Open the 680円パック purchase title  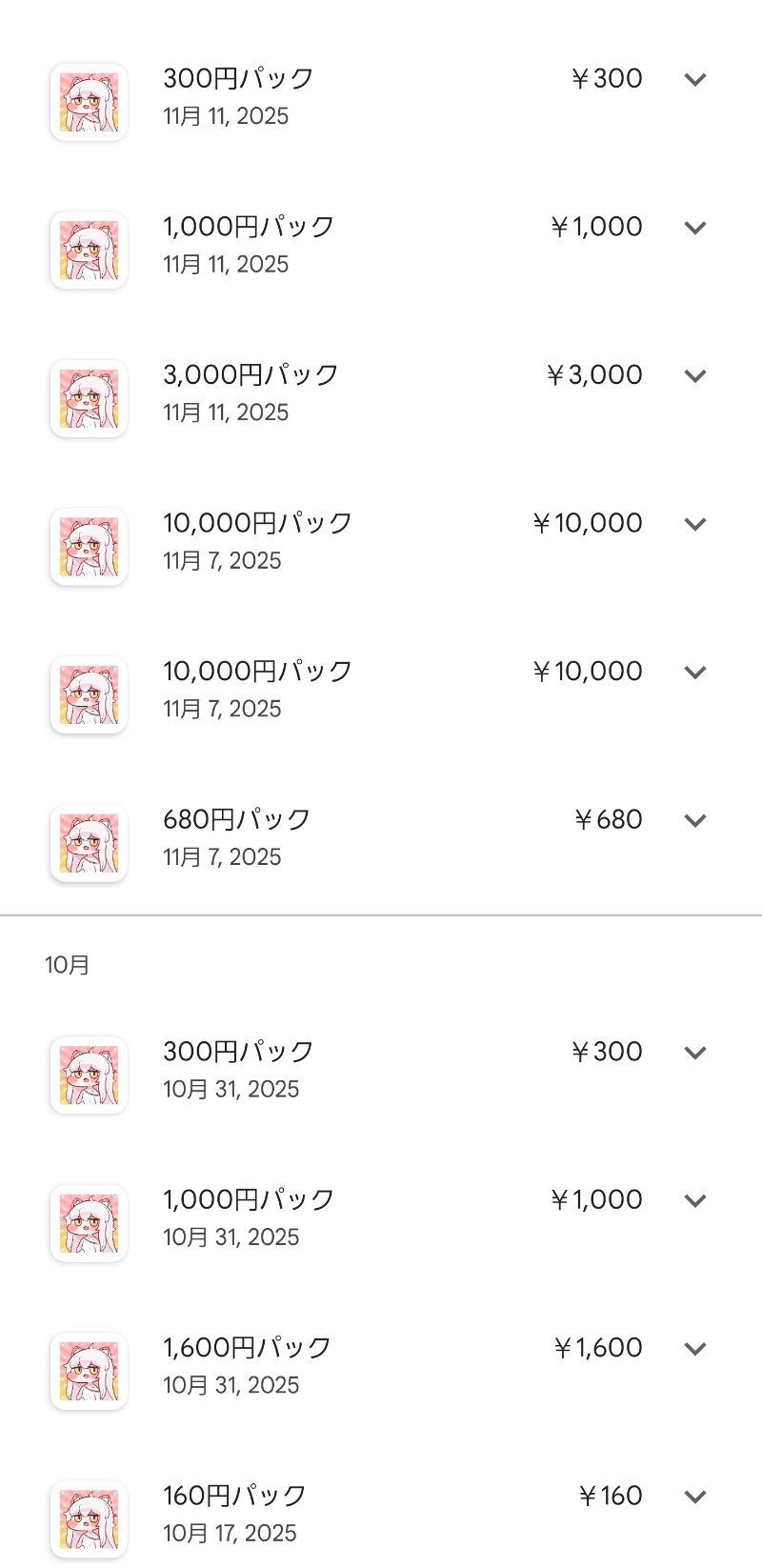click(237, 819)
